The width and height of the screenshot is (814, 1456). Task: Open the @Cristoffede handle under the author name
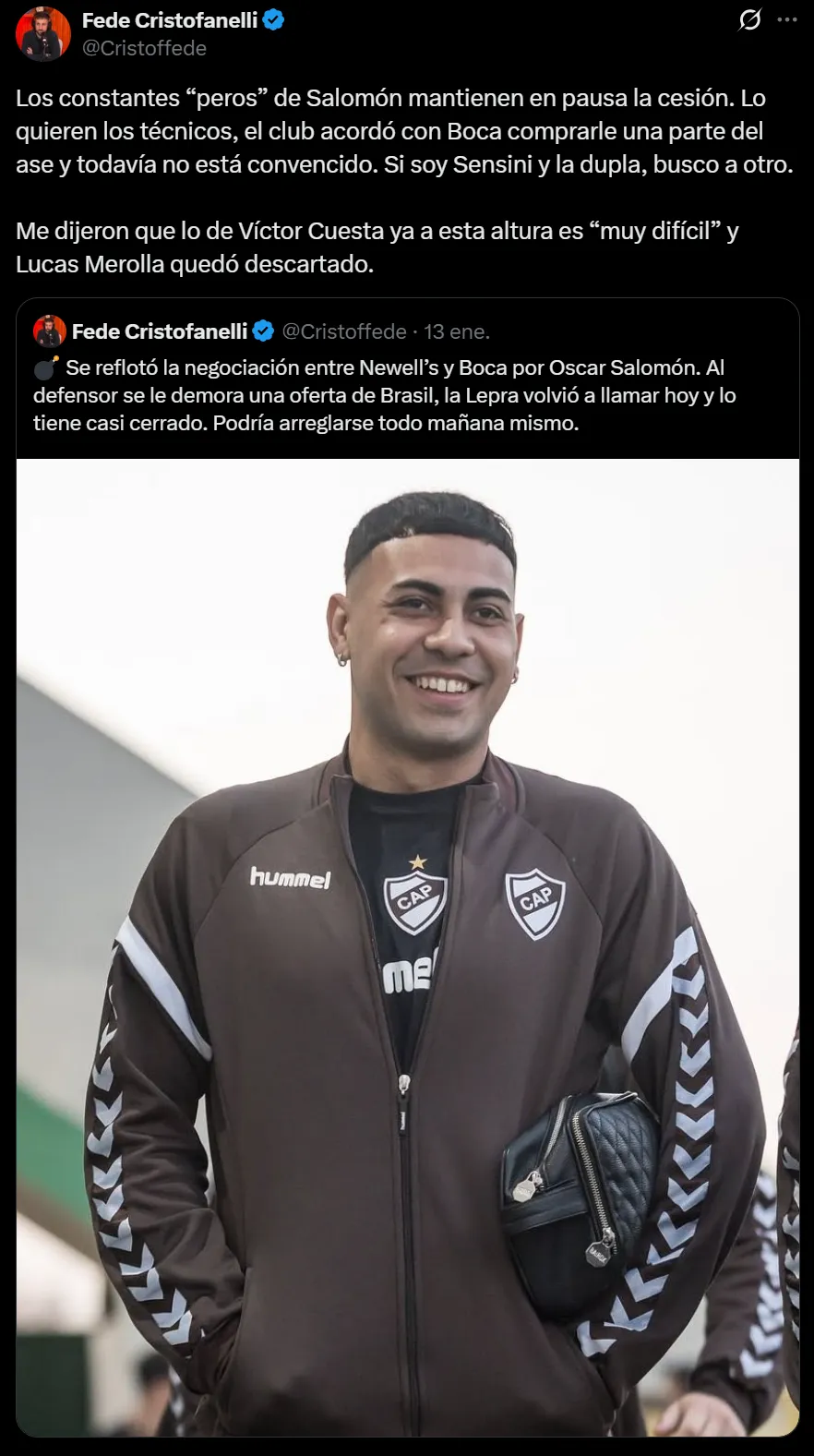[x=144, y=48]
